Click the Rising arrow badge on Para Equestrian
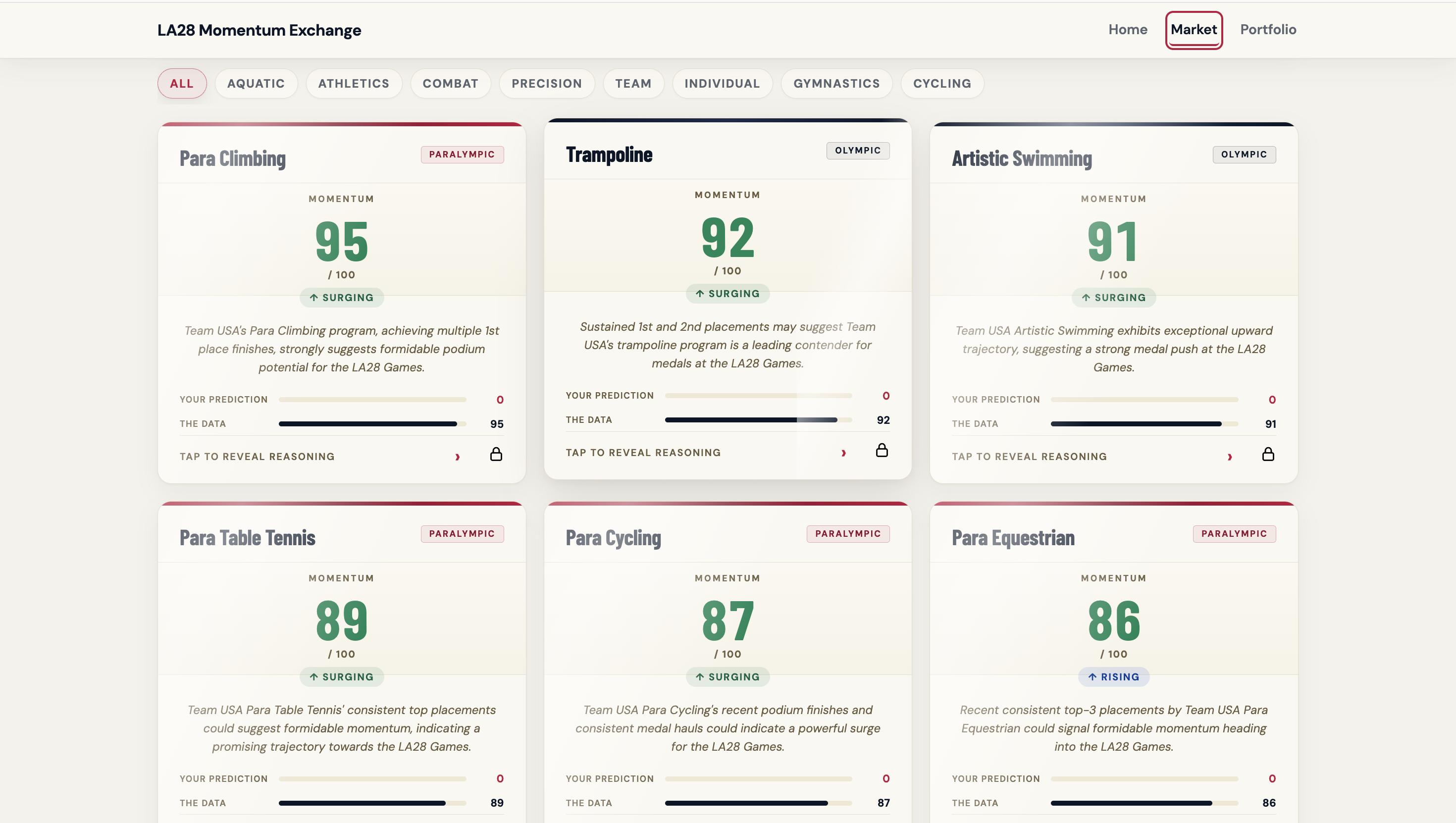The image size is (1456, 823). point(1113,676)
